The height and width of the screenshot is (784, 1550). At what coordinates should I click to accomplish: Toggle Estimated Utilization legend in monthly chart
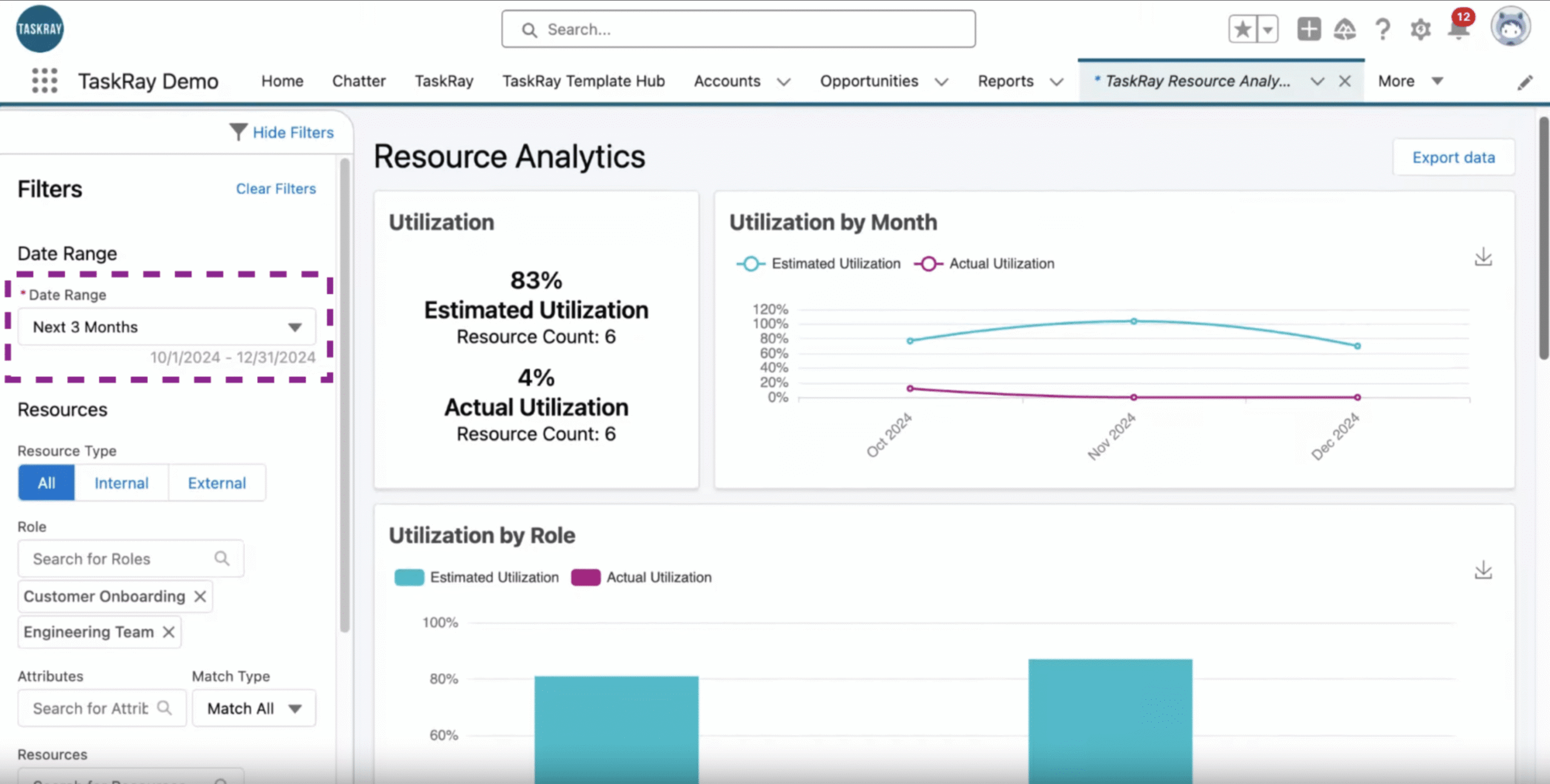[x=818, y=263]
